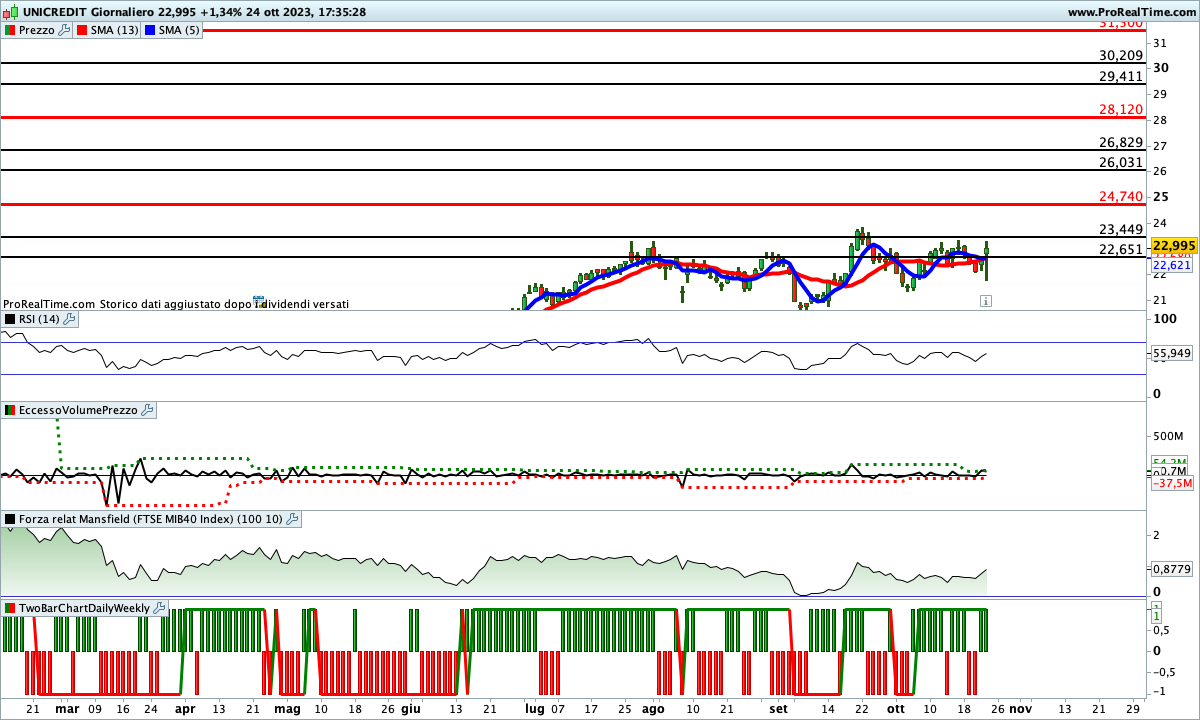This screenshot has height=720, width=1200.
Task: Click the 500M label on the volume axis
Action: 1168,436
